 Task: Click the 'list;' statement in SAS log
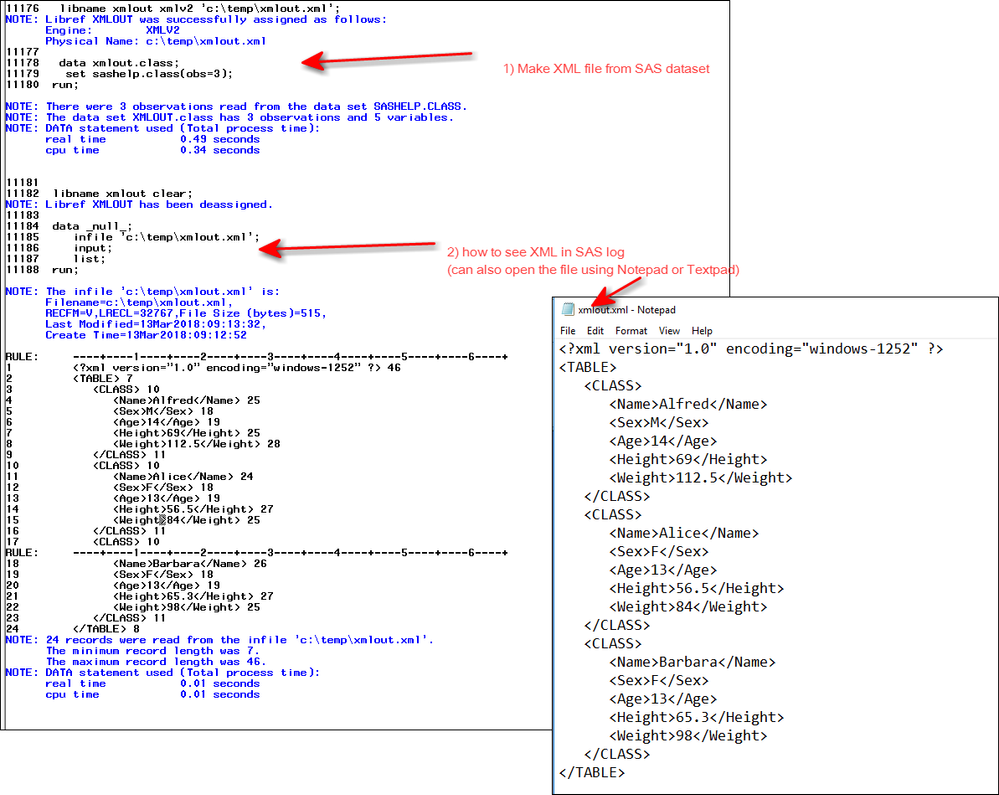pos(89,259)
